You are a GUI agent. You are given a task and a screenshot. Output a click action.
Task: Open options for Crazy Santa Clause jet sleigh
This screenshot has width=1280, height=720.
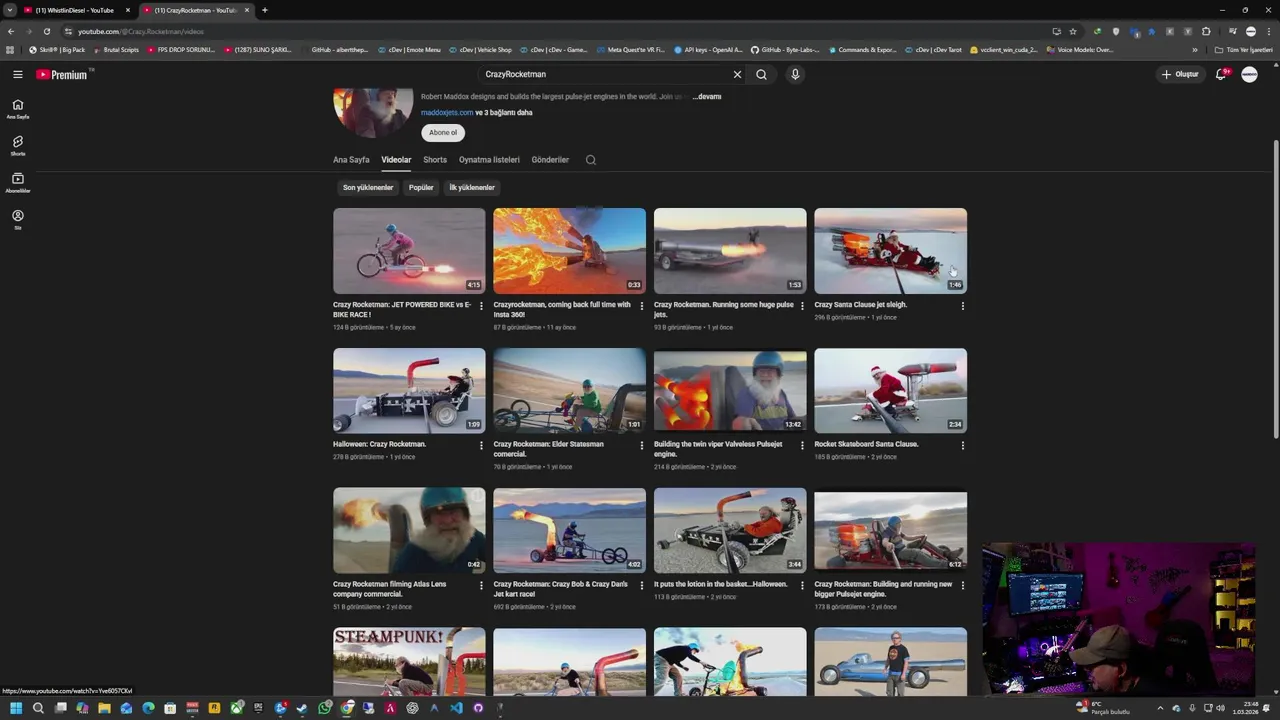963,306
